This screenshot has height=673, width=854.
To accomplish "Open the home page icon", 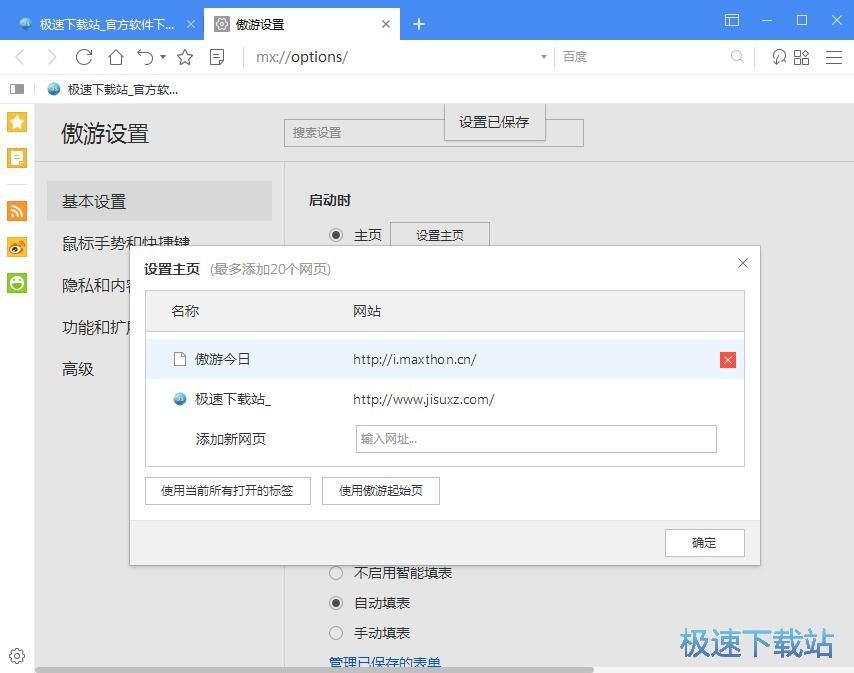I will 115,57.
